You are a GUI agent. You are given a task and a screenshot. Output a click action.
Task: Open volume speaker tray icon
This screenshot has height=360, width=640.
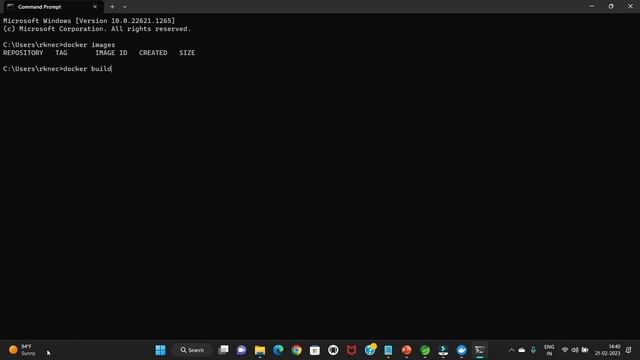pyautogui.click(x=575, y=350)
